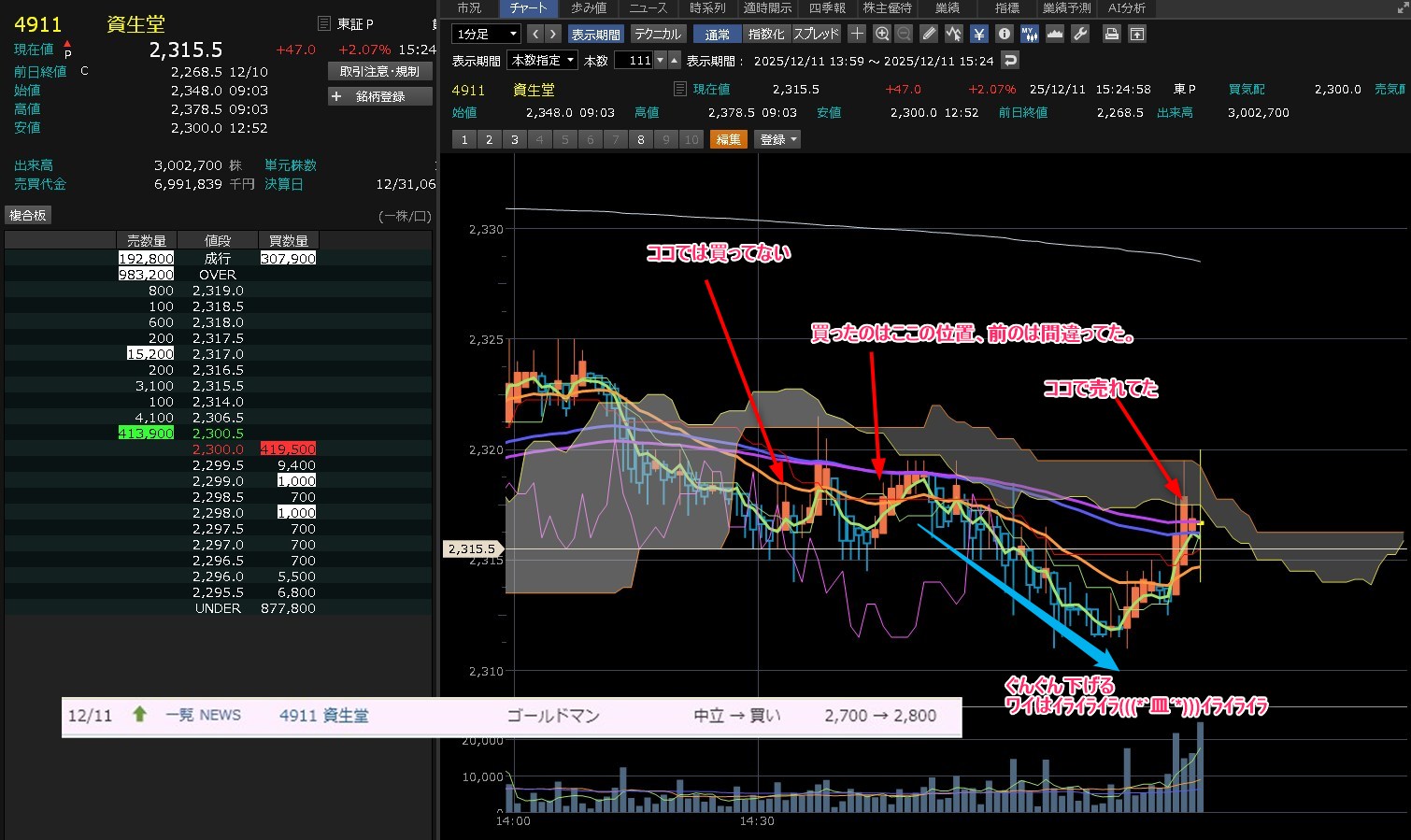
Task: Click the 本数 input field showing 111
Action: pyautogui.click(x=634, y=60)
